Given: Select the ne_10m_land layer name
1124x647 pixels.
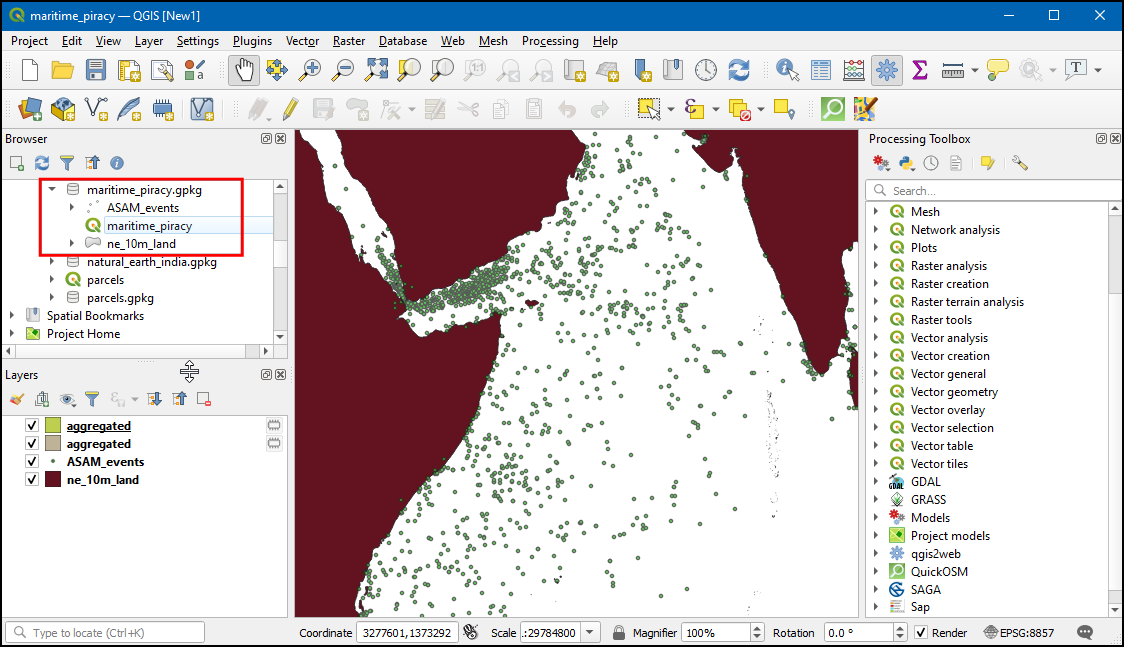Looking at the screenshot, I should (x=103, y=479).
